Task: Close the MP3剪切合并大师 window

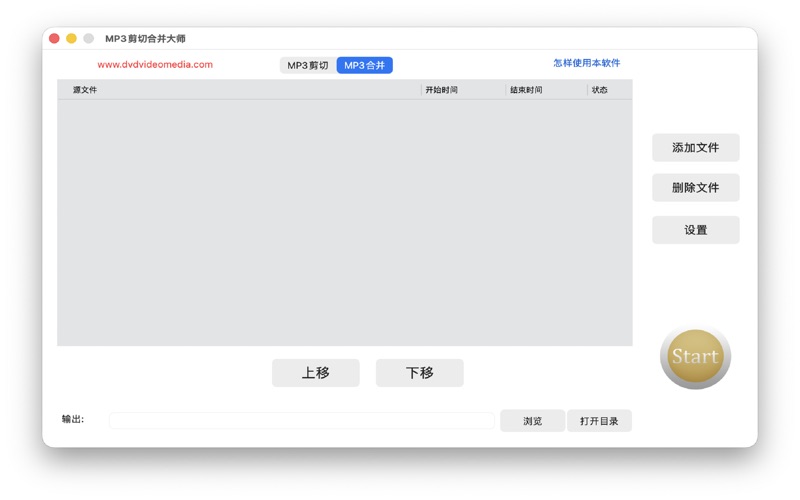Action: (54, 39)
